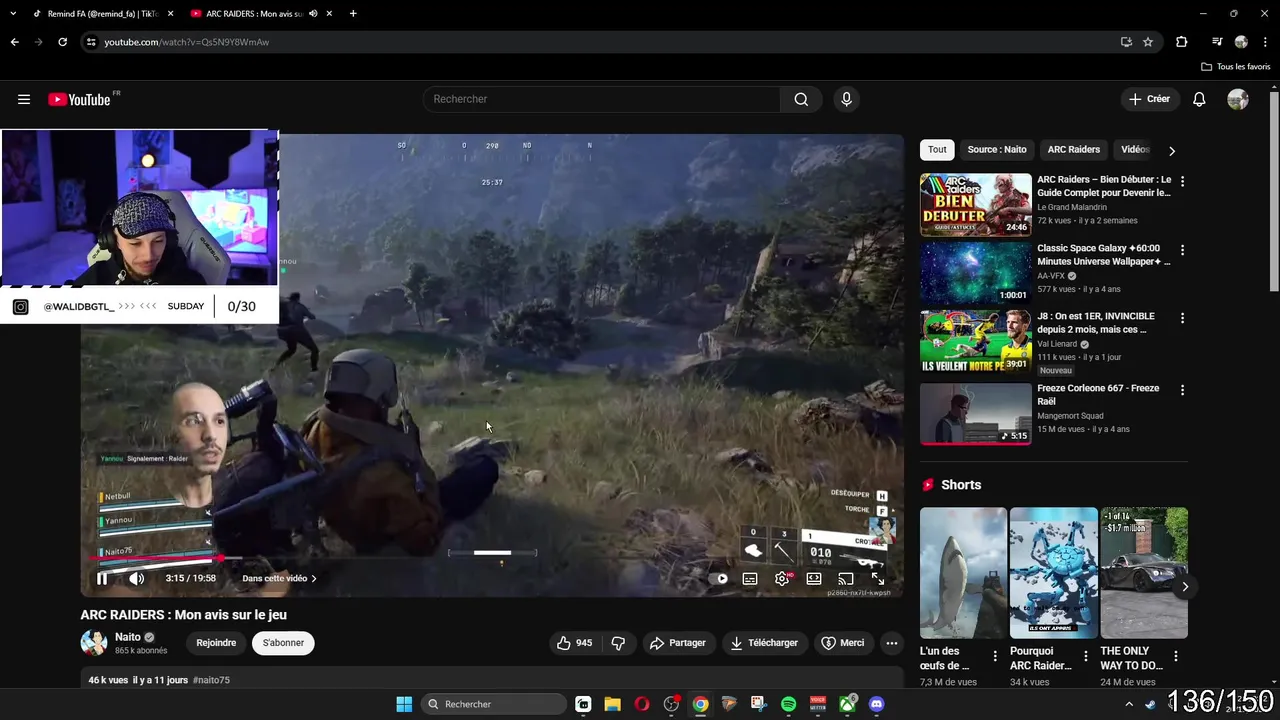
Task: Open the YouTube hamburger guide menu
Action: pyautogui.click(x=24, y=99)
